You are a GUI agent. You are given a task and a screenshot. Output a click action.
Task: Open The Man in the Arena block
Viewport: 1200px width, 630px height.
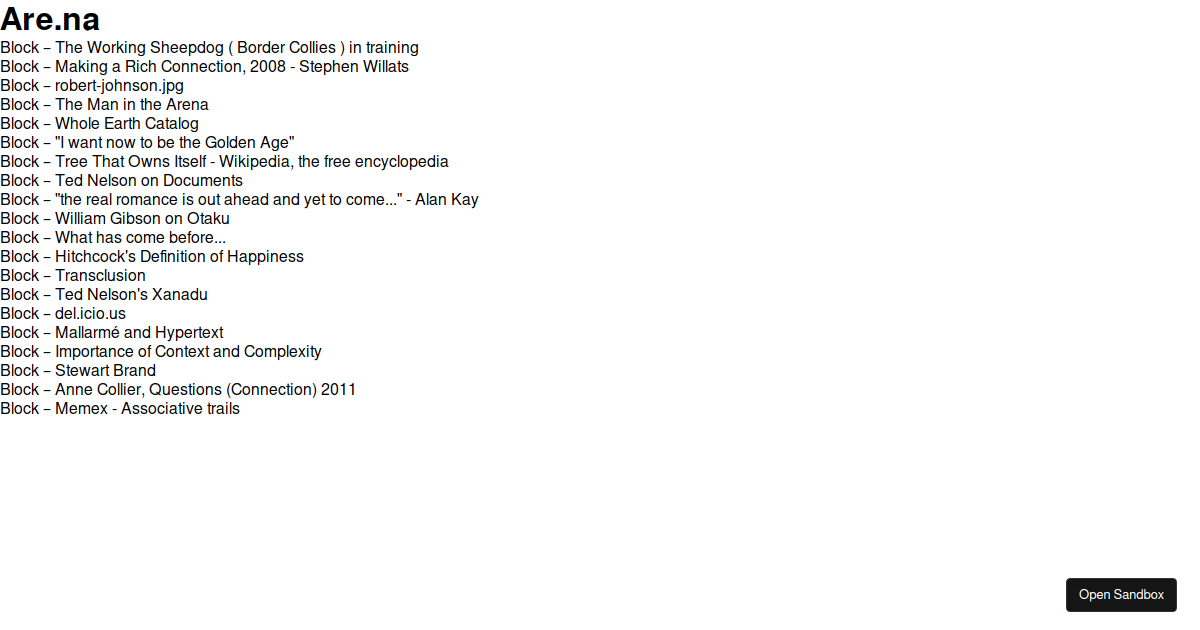(x=104, y=104)
